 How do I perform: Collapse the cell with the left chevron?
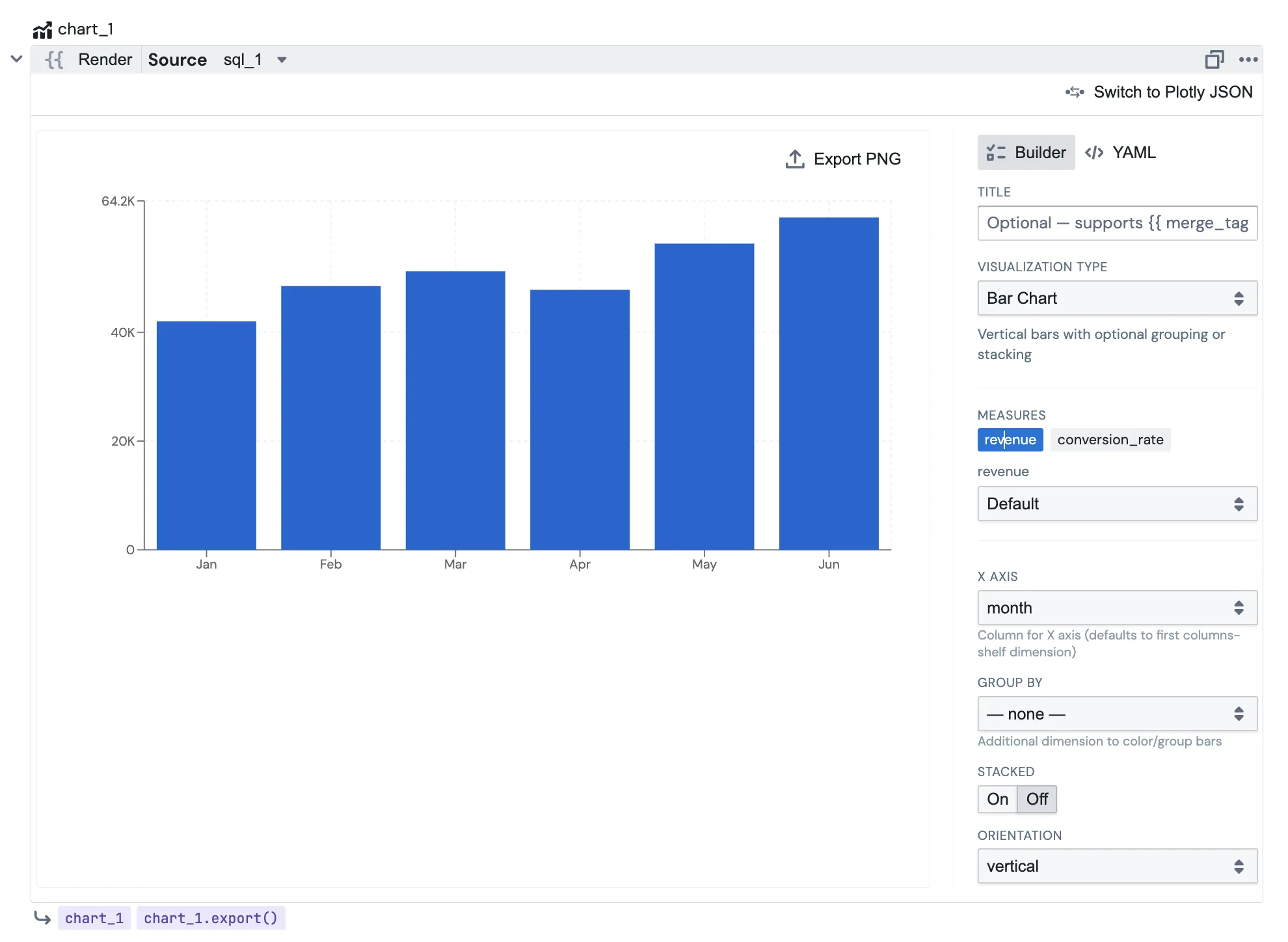pos(17,59)
